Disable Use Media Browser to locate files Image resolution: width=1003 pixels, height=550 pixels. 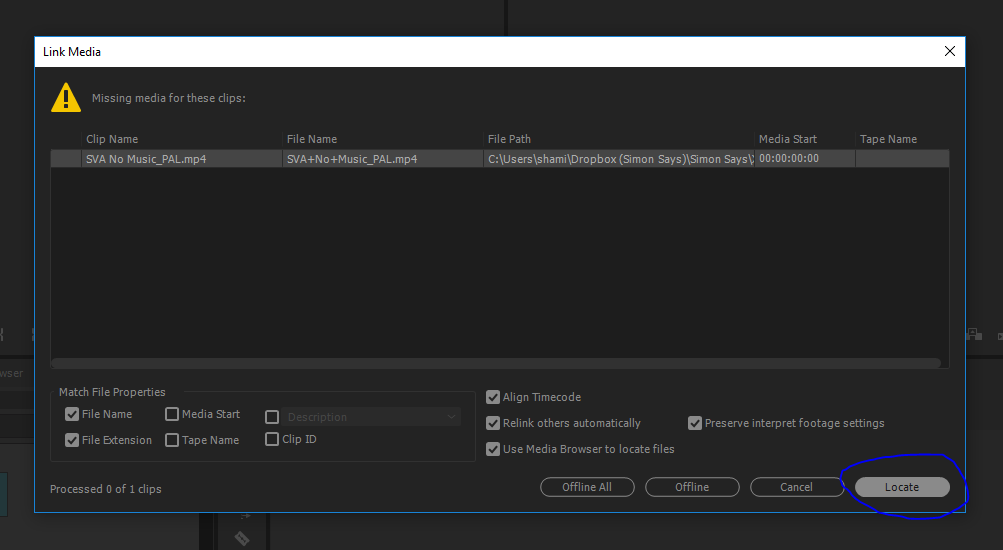click(x=493, y=449)
